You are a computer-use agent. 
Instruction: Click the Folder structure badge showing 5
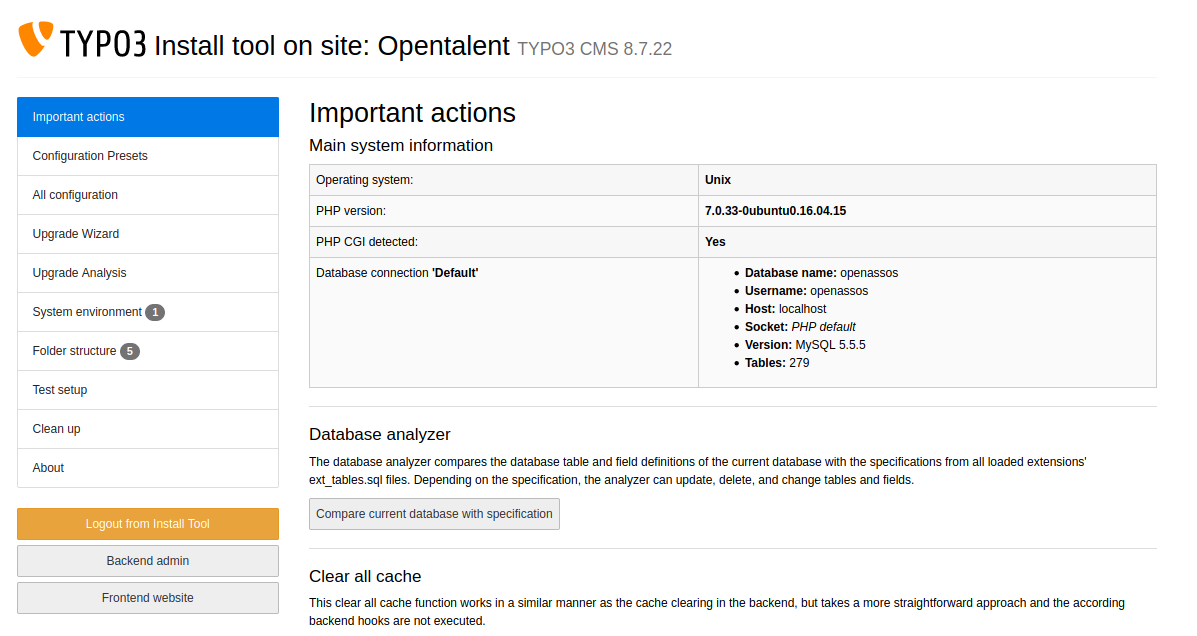(130, 351)
